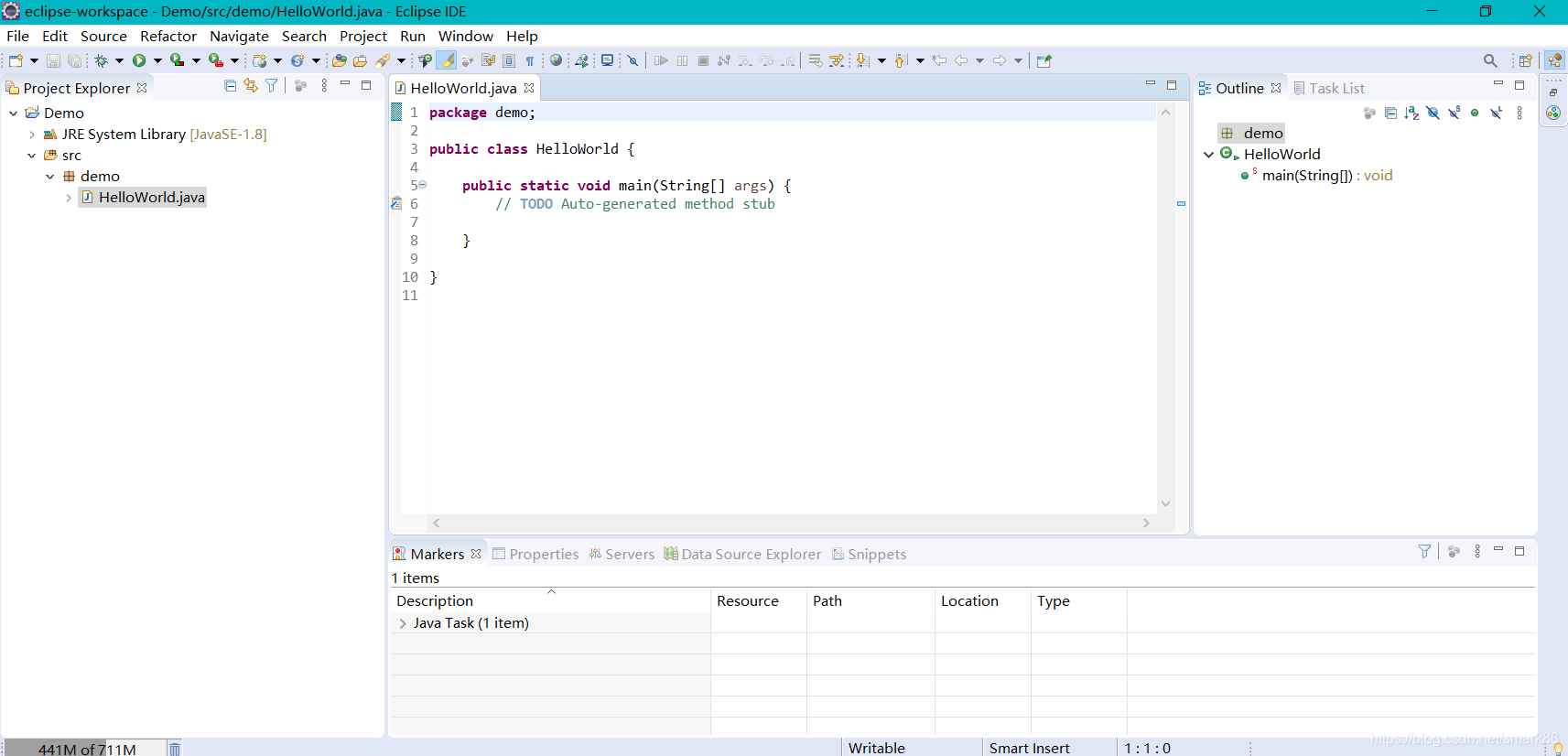Toggle Show Whitespace Characters pilcrow button
This screenshot has width=1568, height=756.
pos(529,60)
